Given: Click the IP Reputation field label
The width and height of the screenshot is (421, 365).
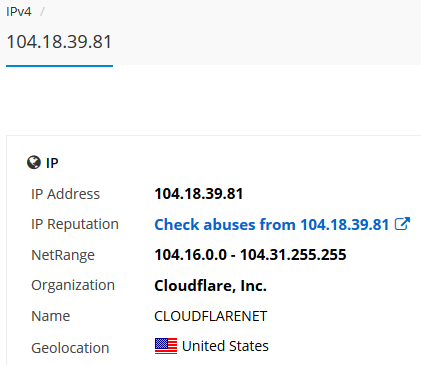Looking at the screenshot, I should (x=75, y=224).
